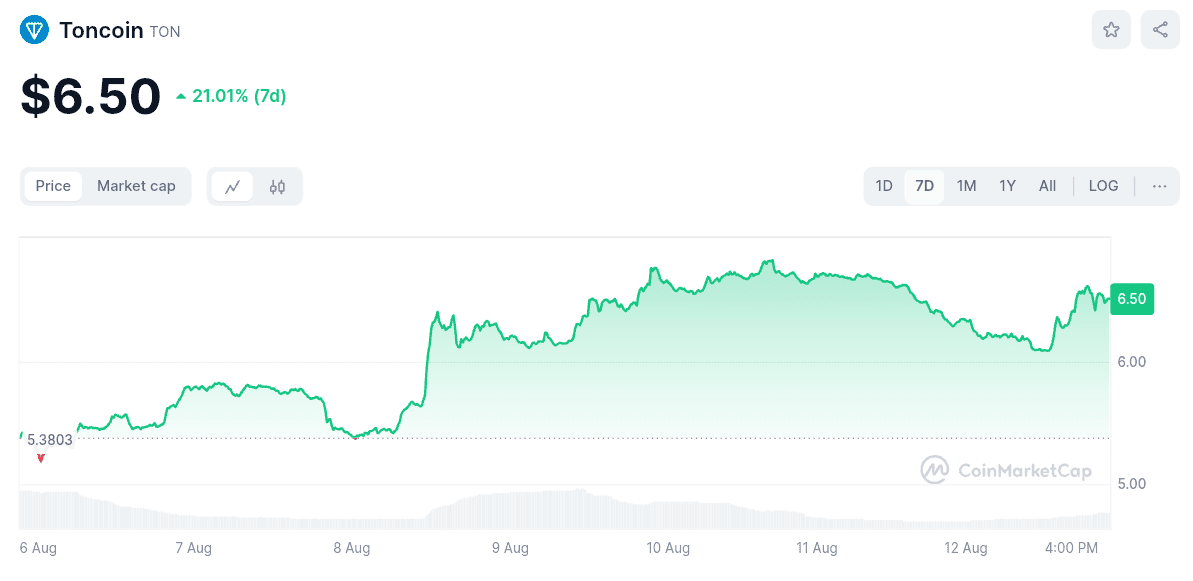Open sharing options with the share icon
This screenshot has width=1193, height=581.
[1159, 29]
